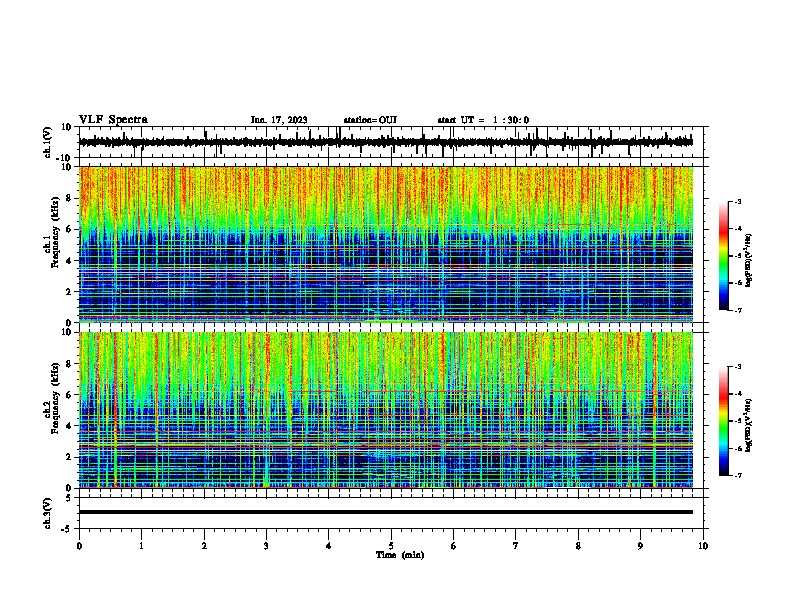Click the date label 'Jan. 17, 2023'

[279, 120]
